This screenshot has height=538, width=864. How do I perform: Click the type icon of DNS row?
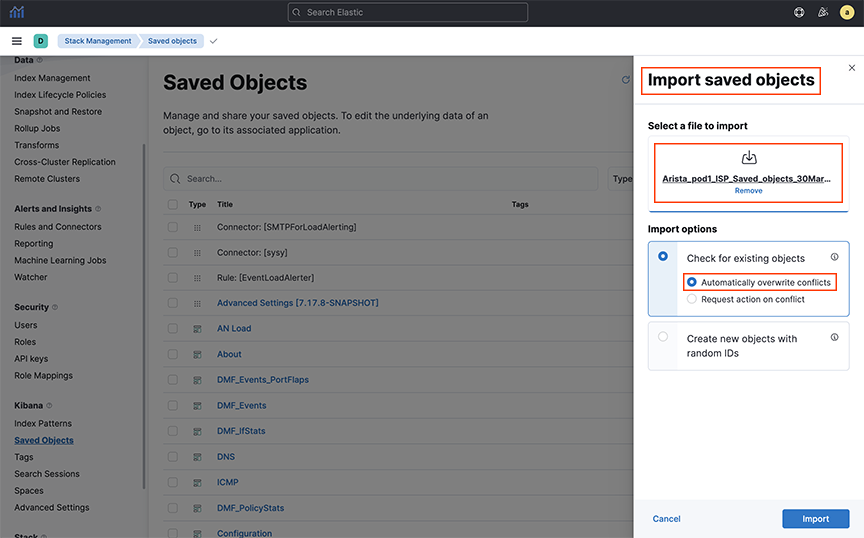tap(197, 457)
